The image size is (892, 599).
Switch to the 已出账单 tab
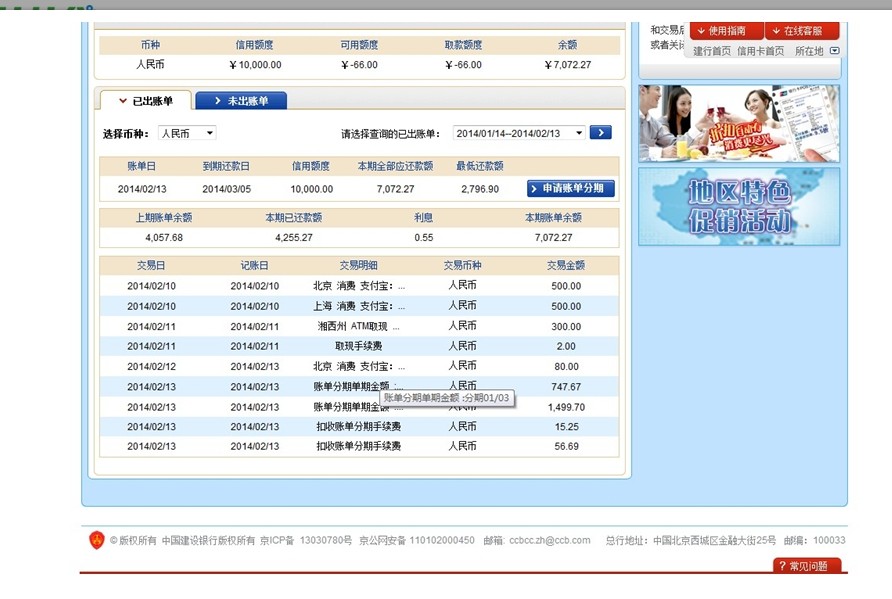tap(145, 101)
